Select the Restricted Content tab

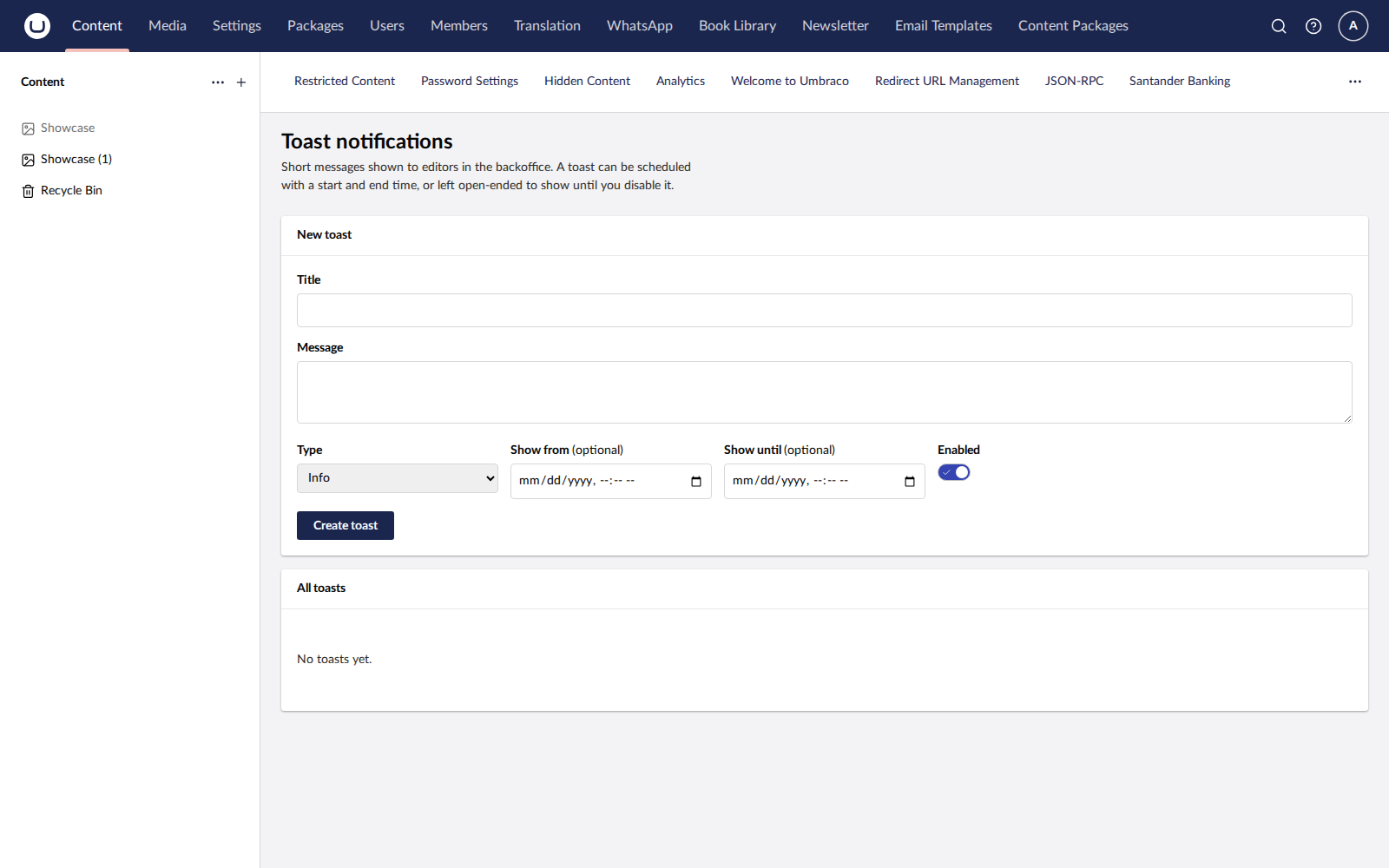[x=345, y=81]
